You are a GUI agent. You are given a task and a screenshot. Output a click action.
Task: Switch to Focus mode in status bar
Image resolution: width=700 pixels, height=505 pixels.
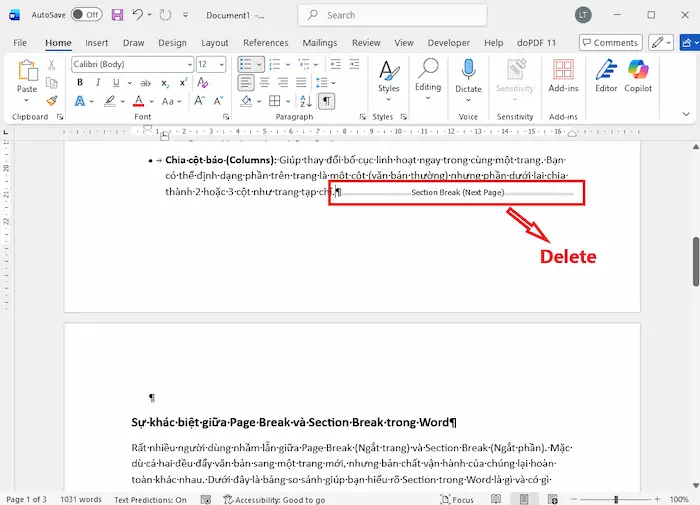click(x=456, y=499)
